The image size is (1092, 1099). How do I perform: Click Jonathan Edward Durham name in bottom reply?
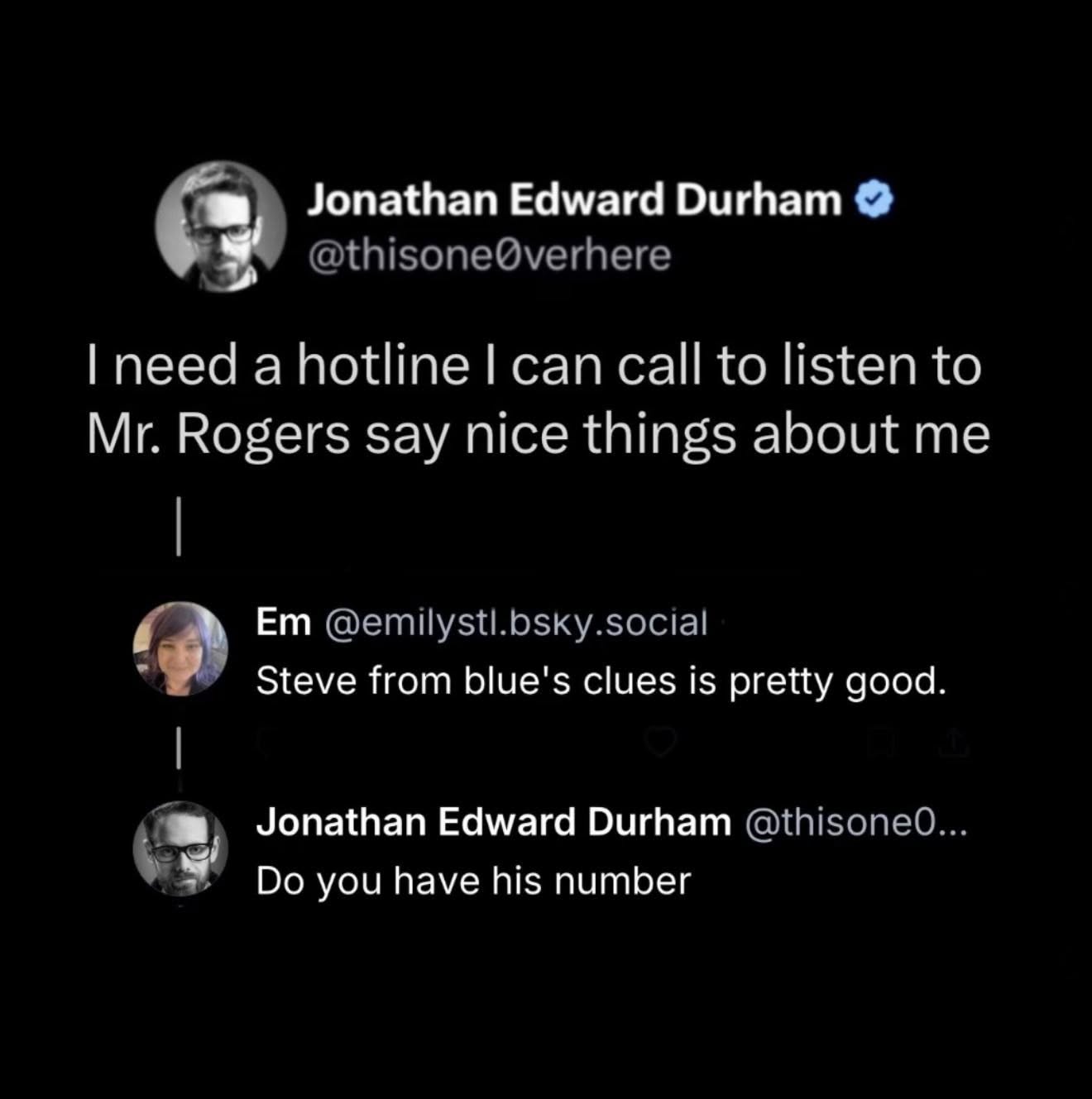(x=494, y=822)
